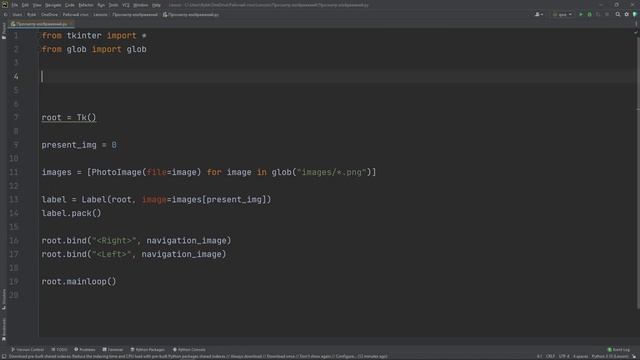Open the Help menu

(156, 5)
